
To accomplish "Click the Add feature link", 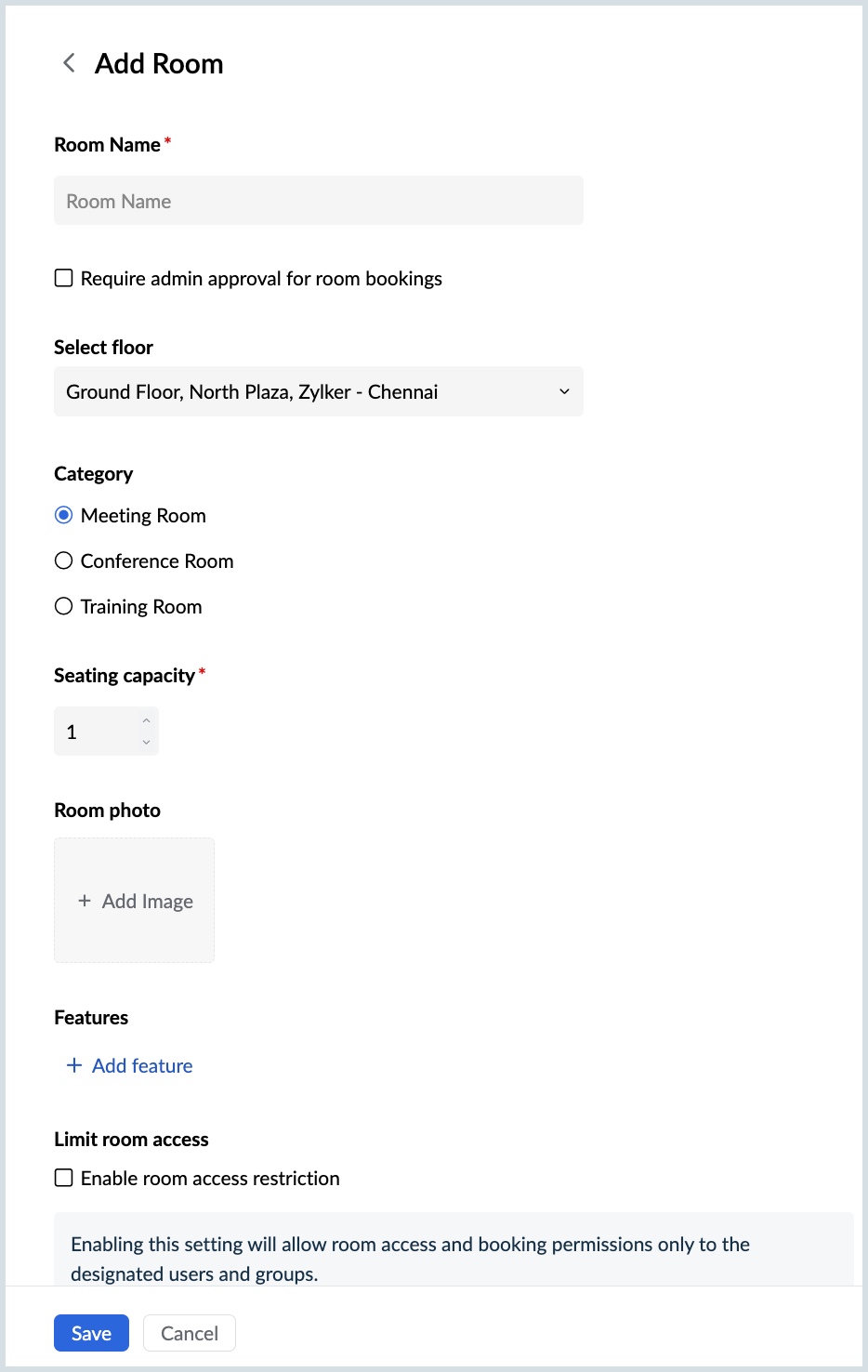I will (x=142, y=1065).
